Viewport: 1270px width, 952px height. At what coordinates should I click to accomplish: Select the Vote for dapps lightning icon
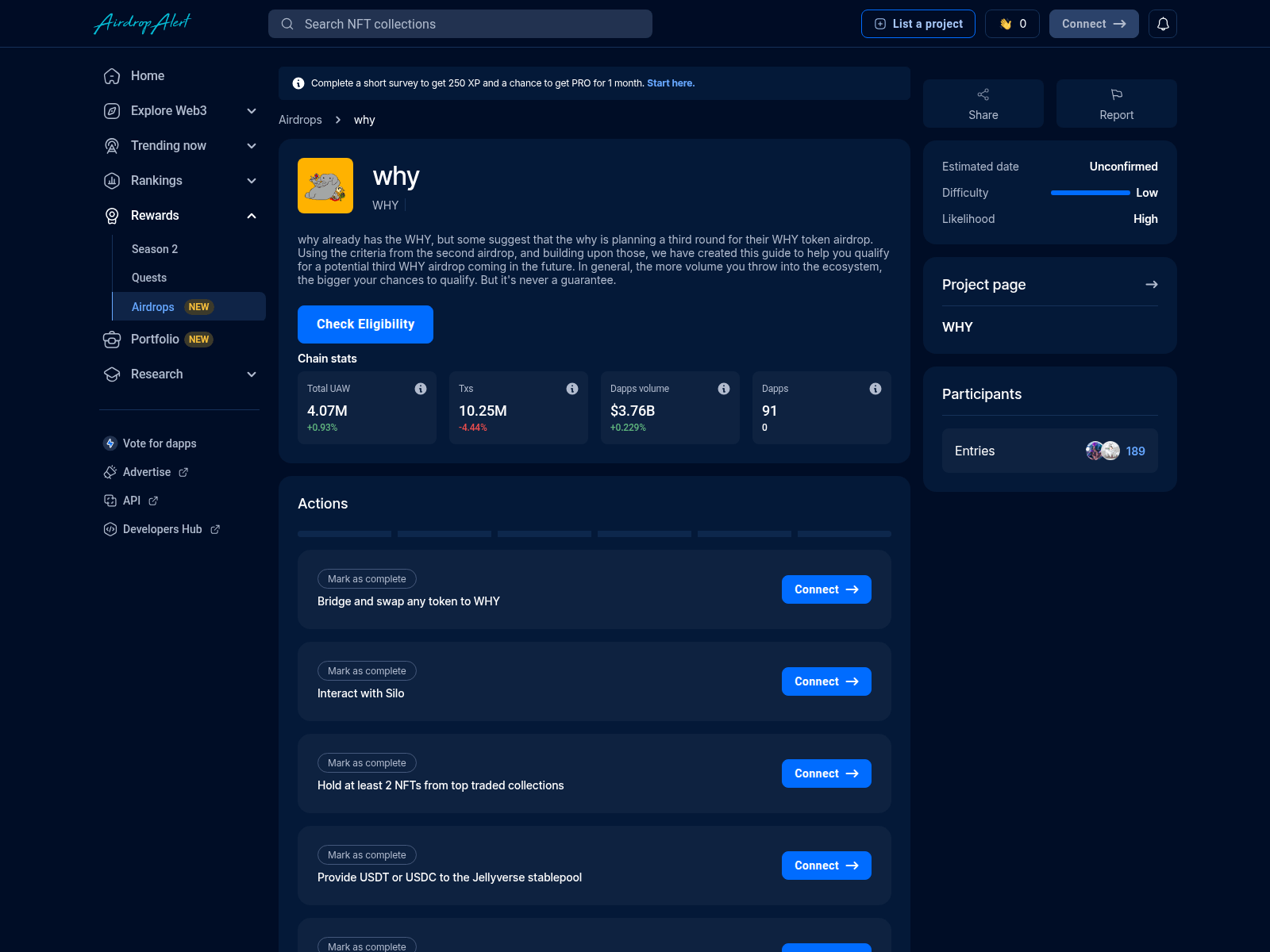110,443
